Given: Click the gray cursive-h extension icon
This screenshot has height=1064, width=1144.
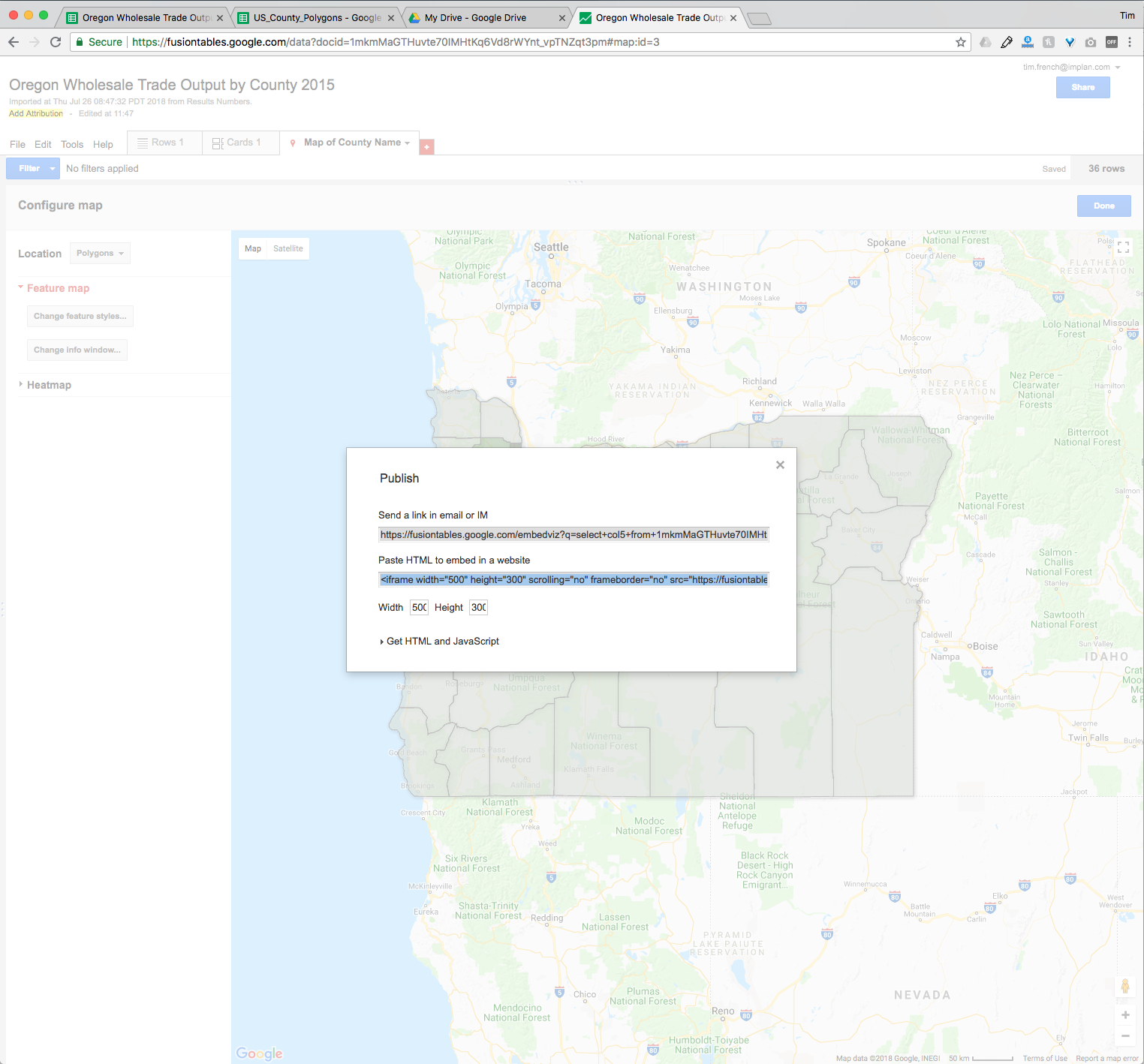Looking at the screenshot, I should (1049, 42).
